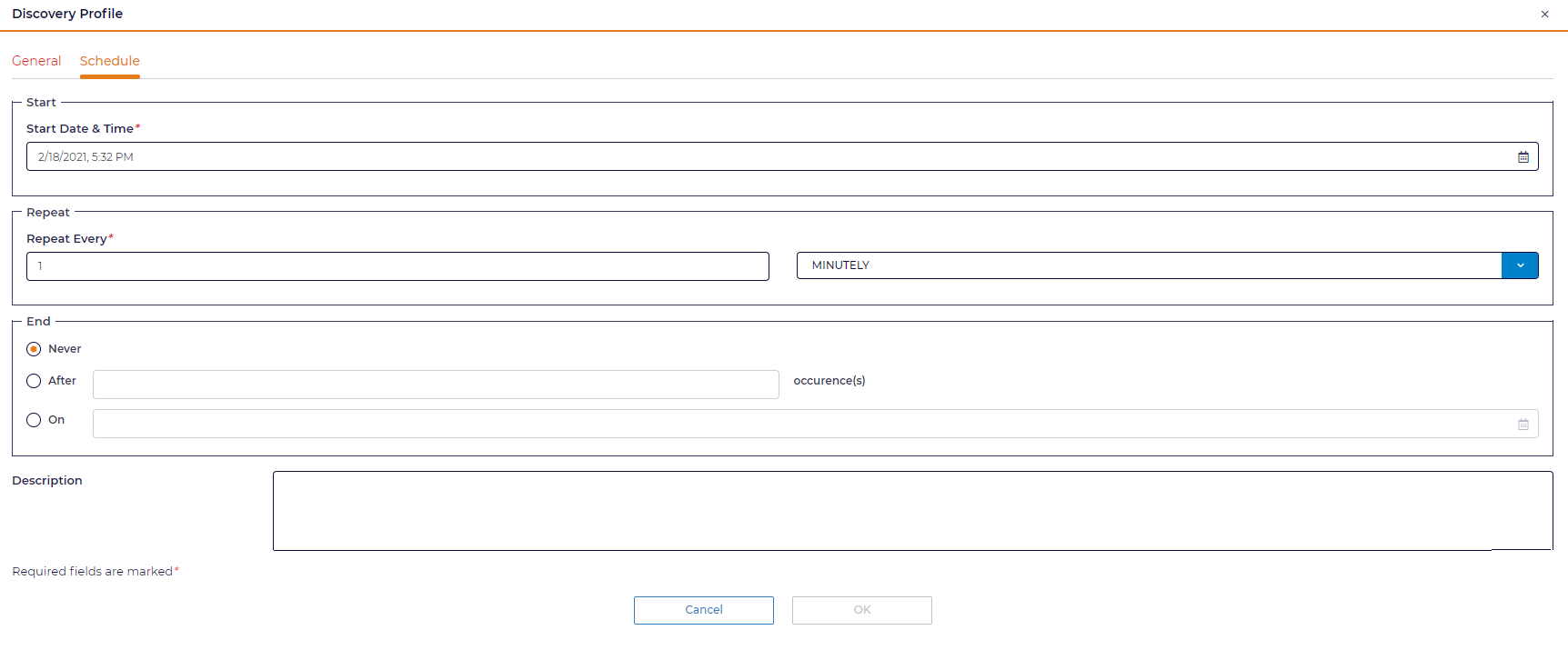Viewport: 1568px width, 650px height.
Task: Focus the Start Date & Time field
Action: pos(782,156)
